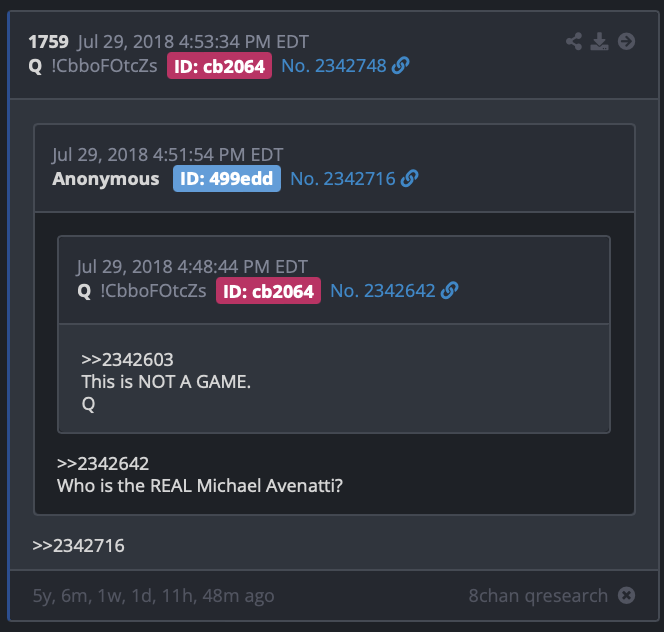Follow the >>2342716 reply reference

[x=78, y=546]
